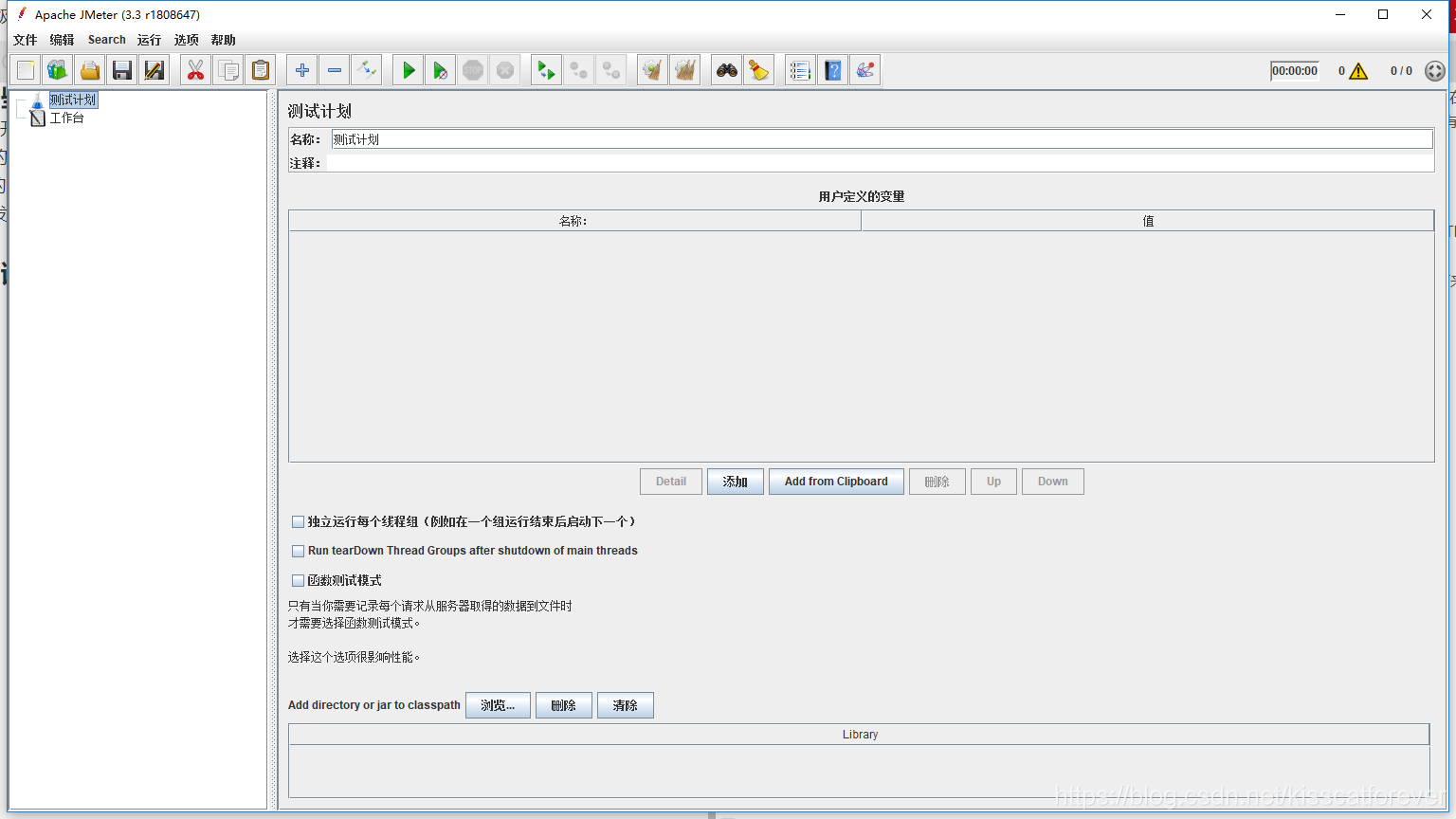Image resolution: width=1456 pixels, height=819 pixels.
Task: Open help with question mark icon
Action: pos(833,70)
